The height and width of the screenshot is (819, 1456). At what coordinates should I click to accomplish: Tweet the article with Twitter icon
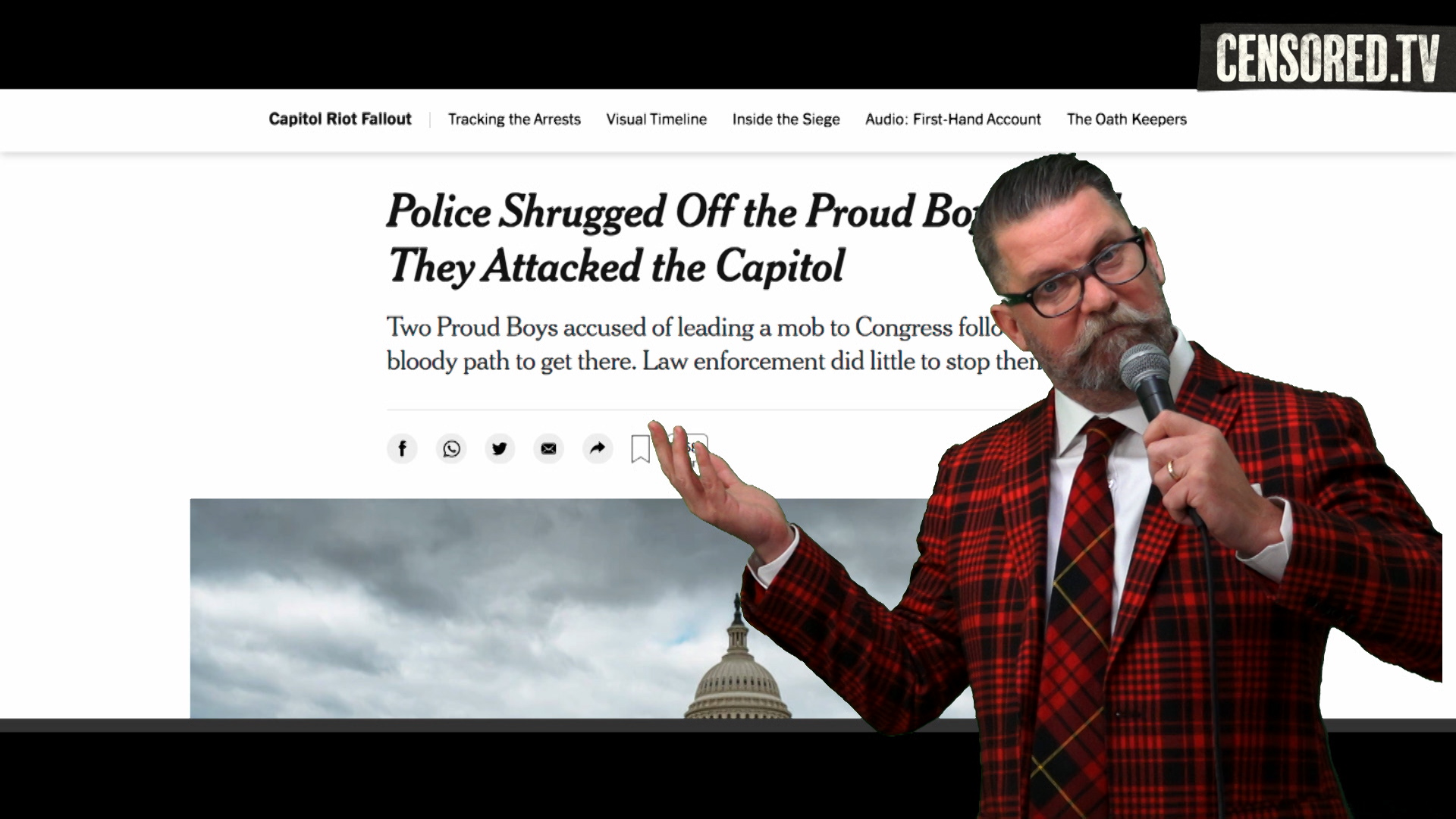(500, 449)
